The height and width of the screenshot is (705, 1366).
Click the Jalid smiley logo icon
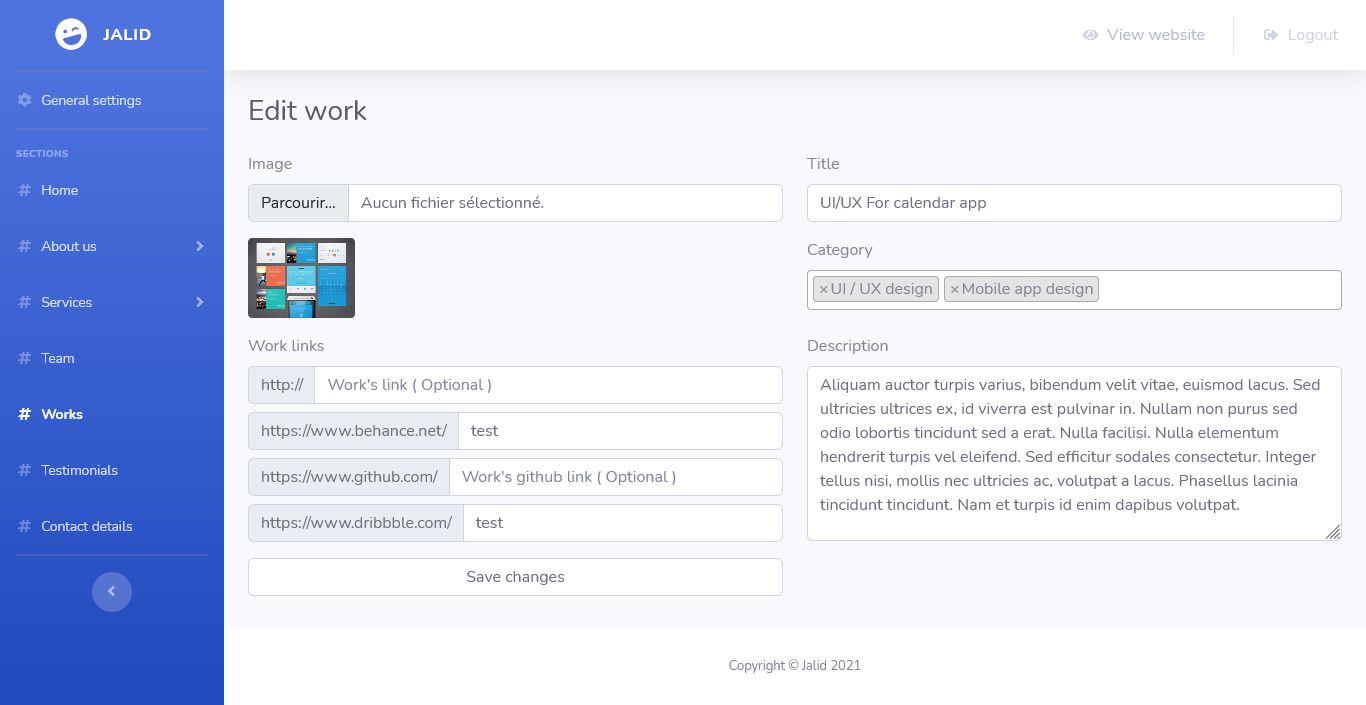(71, 34)
